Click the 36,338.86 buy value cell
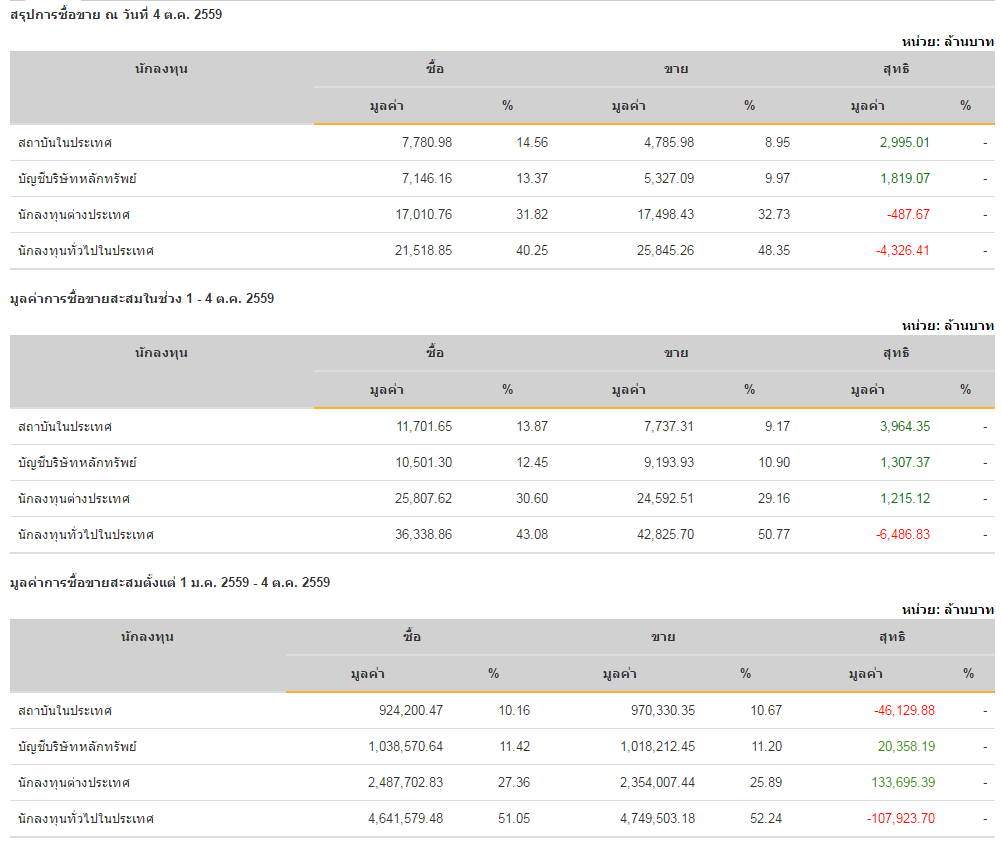1001x842 pixels. click(423, 535)
